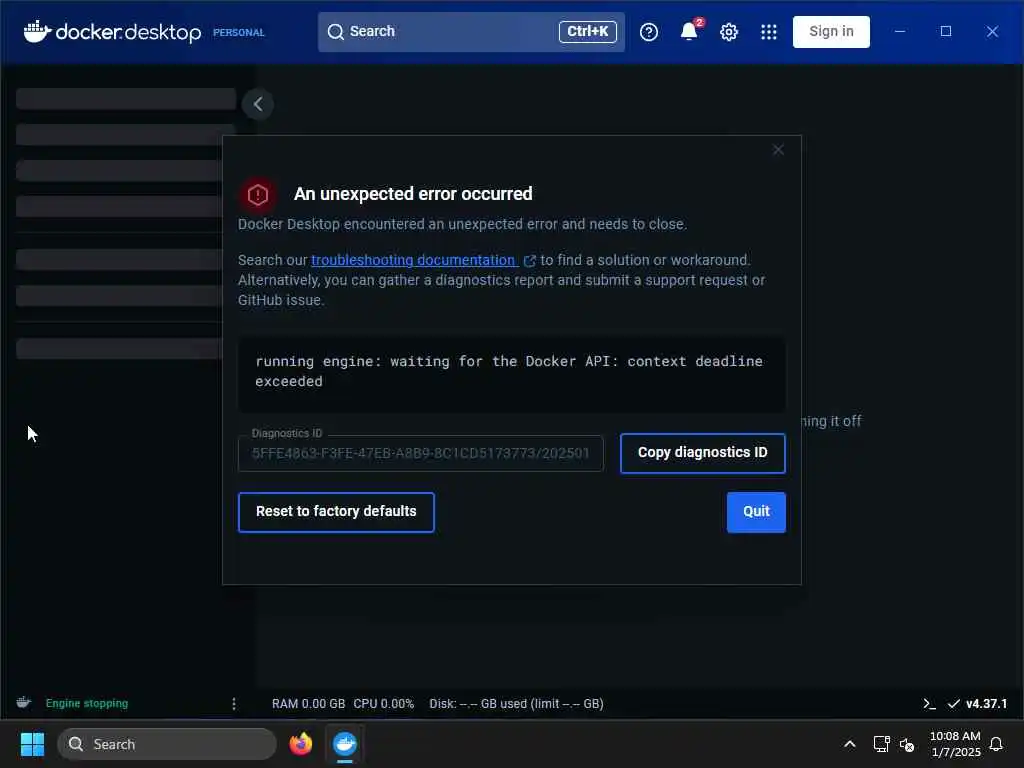Open Settings via gear icon

coord(729,31)
